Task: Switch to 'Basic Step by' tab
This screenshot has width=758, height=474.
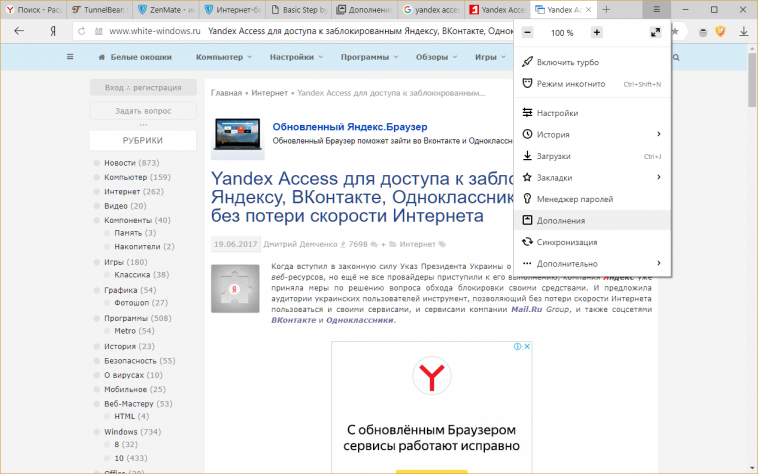Action: coord(299,9)
